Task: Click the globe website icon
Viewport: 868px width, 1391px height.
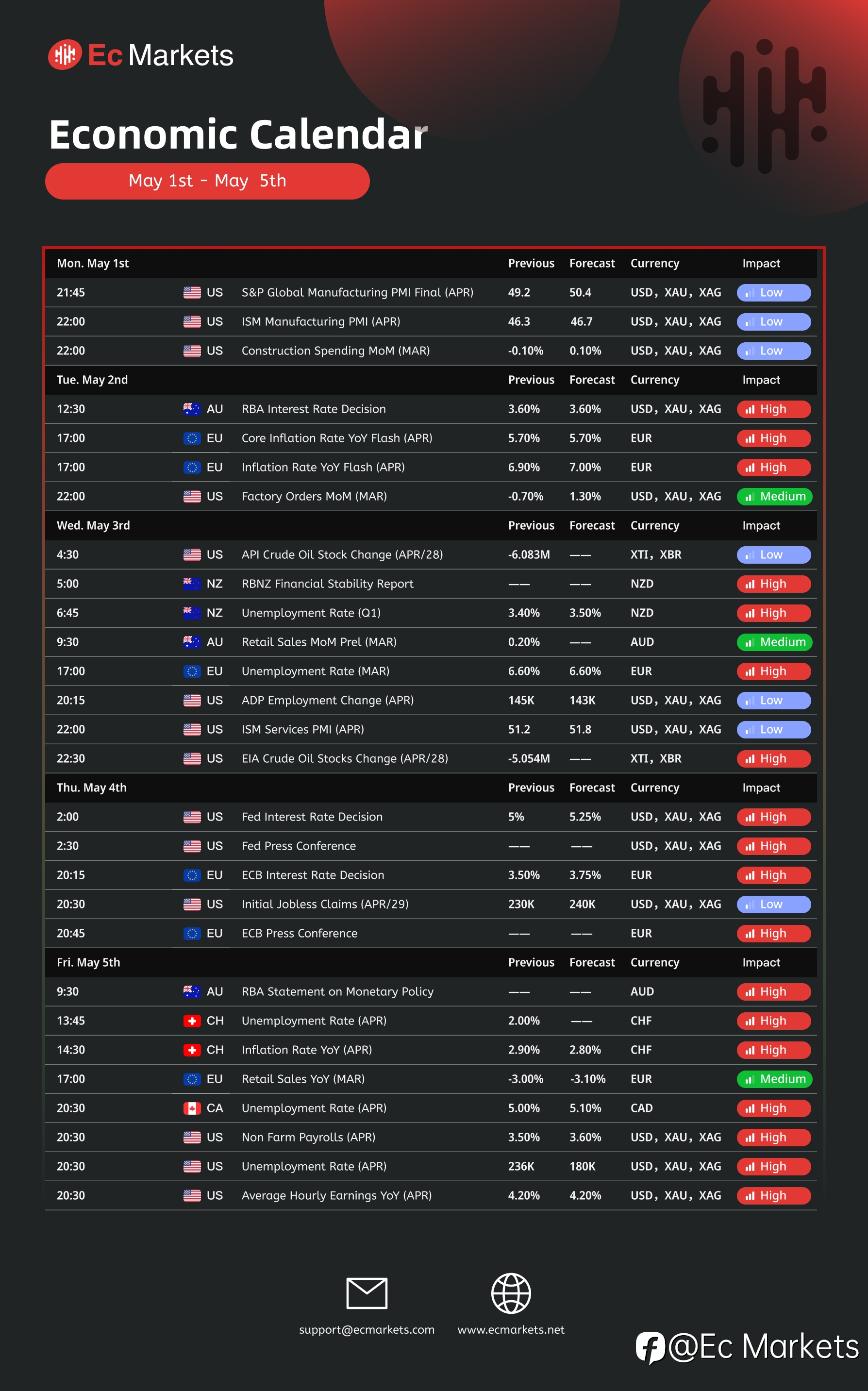Action: tap(511, 1293)
